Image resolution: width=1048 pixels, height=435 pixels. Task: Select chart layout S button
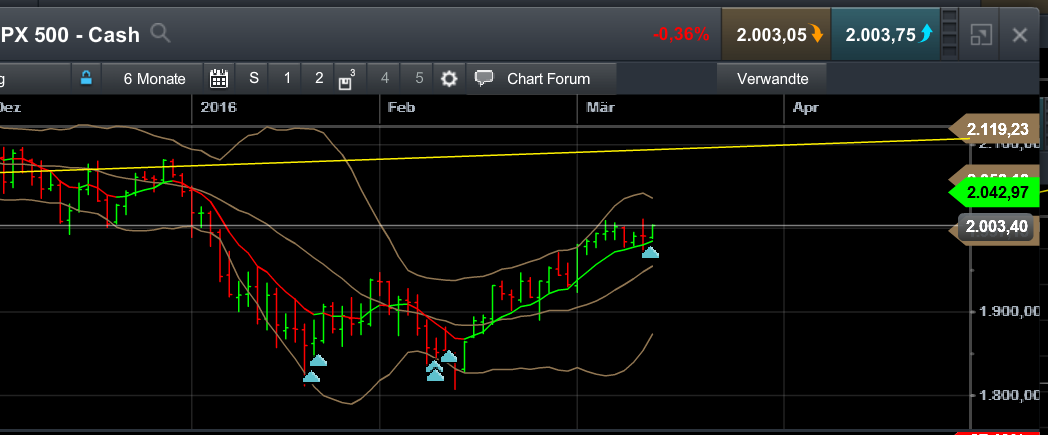(254, 78)
